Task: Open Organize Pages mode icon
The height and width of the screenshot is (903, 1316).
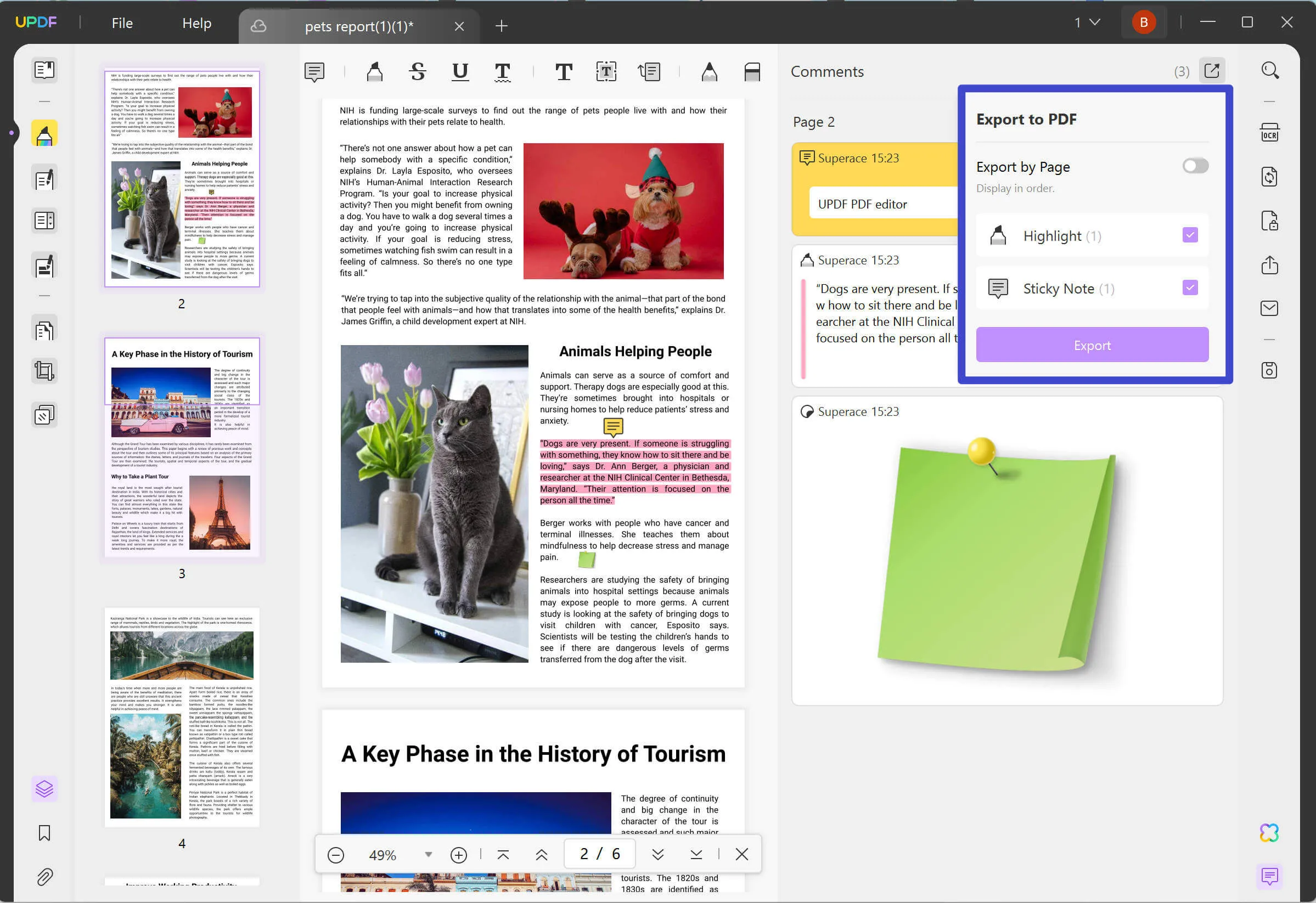Action: (44, 330)
